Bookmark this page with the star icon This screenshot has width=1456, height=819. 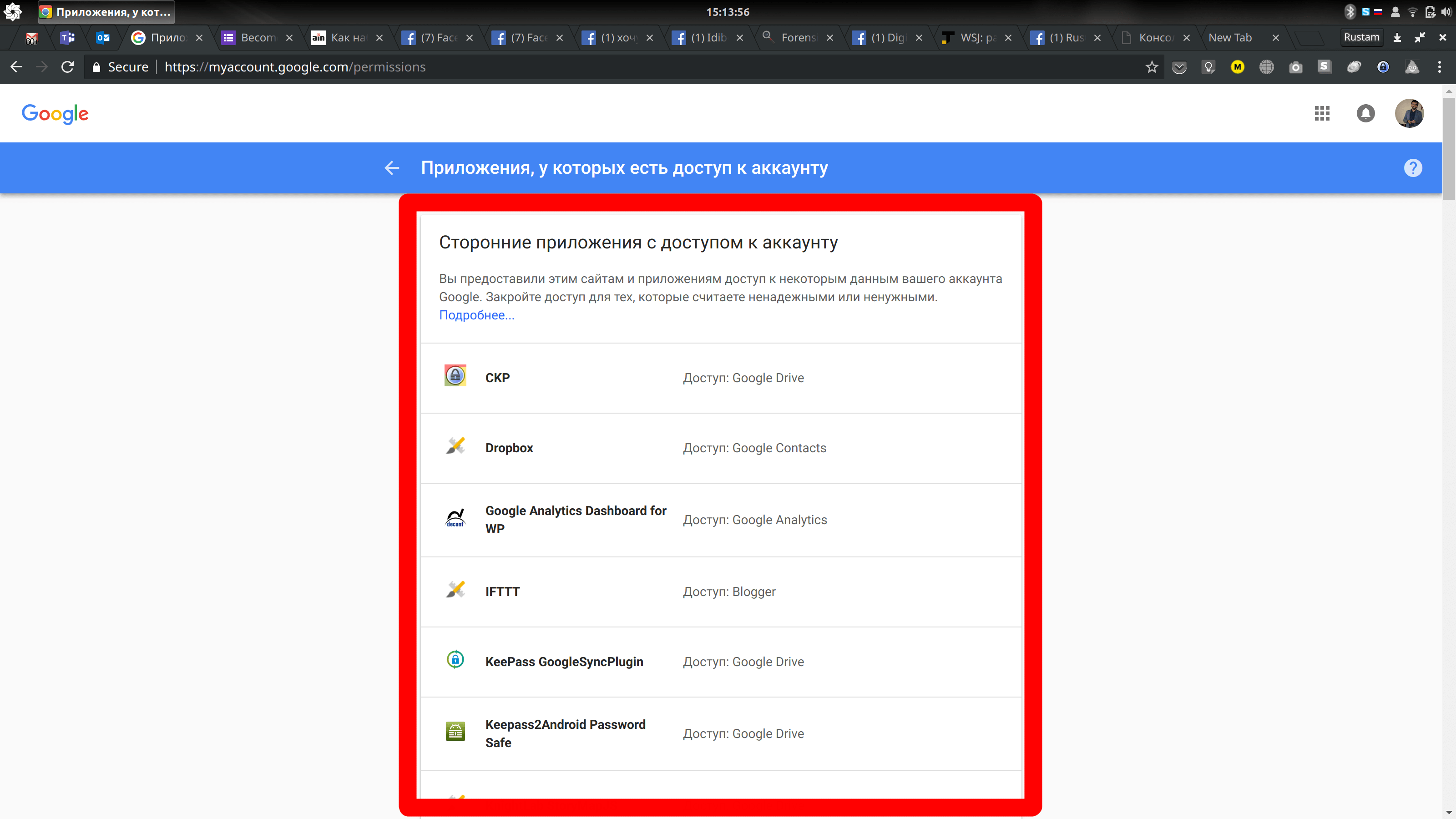coord(1151,67)
